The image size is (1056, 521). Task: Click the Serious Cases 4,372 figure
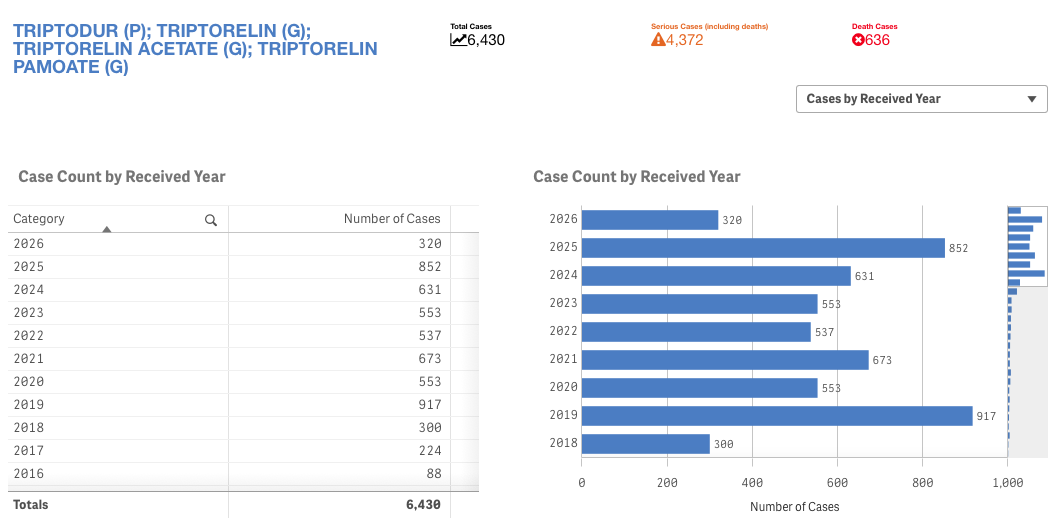tap(685, 40)
